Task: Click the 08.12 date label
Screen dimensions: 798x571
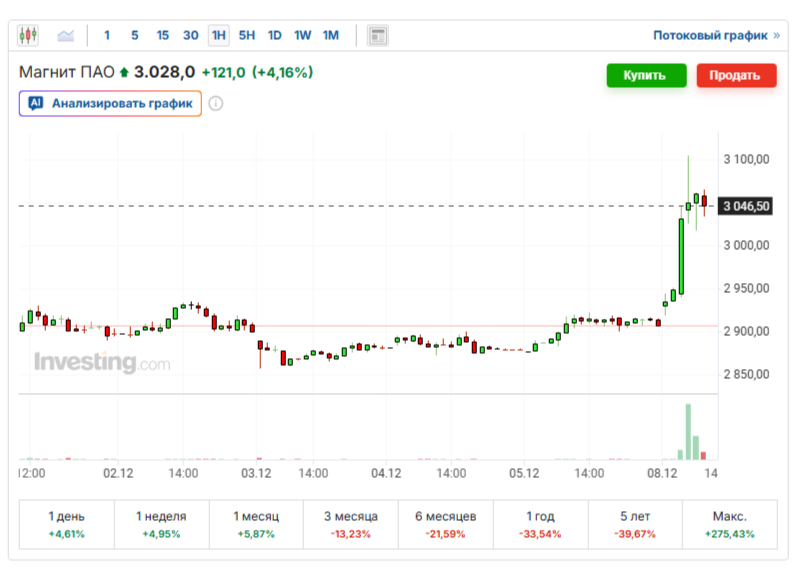Action: [x=662, y=473]
